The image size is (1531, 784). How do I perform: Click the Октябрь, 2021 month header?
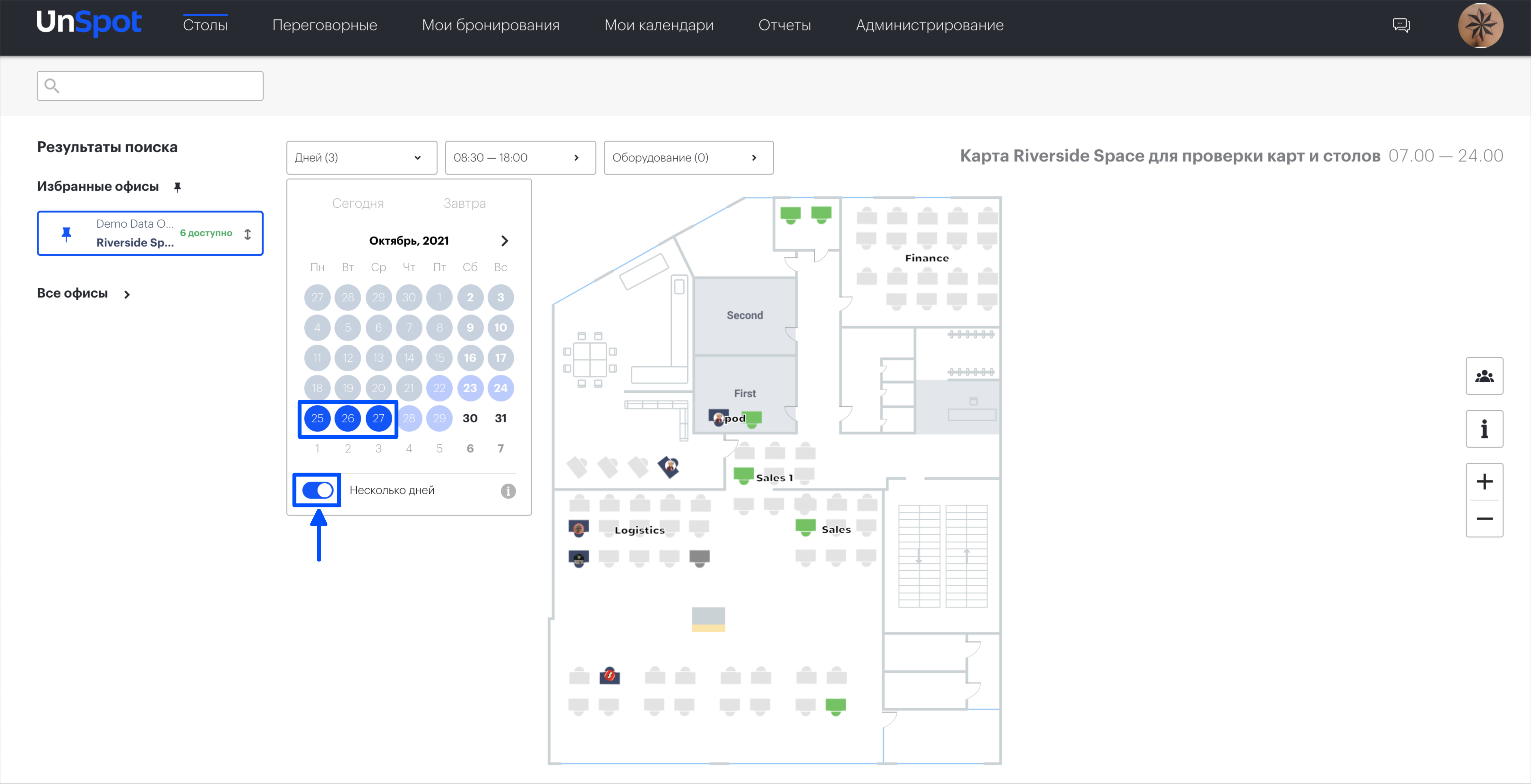409,241
